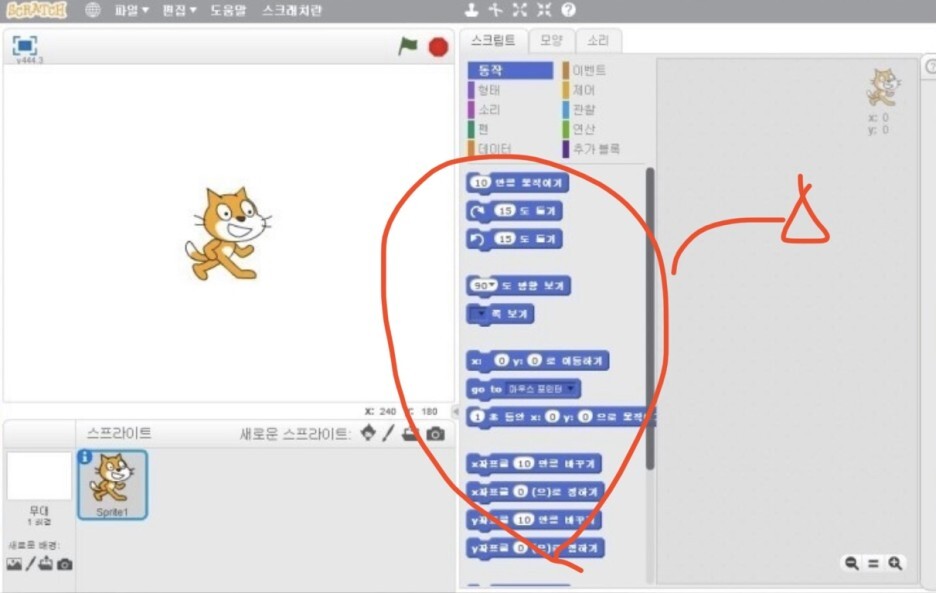Click the y좌표를 0 정하기 block
Image resolution: width=936 pixels, height=593 pixels.
[x=535, y=548]
